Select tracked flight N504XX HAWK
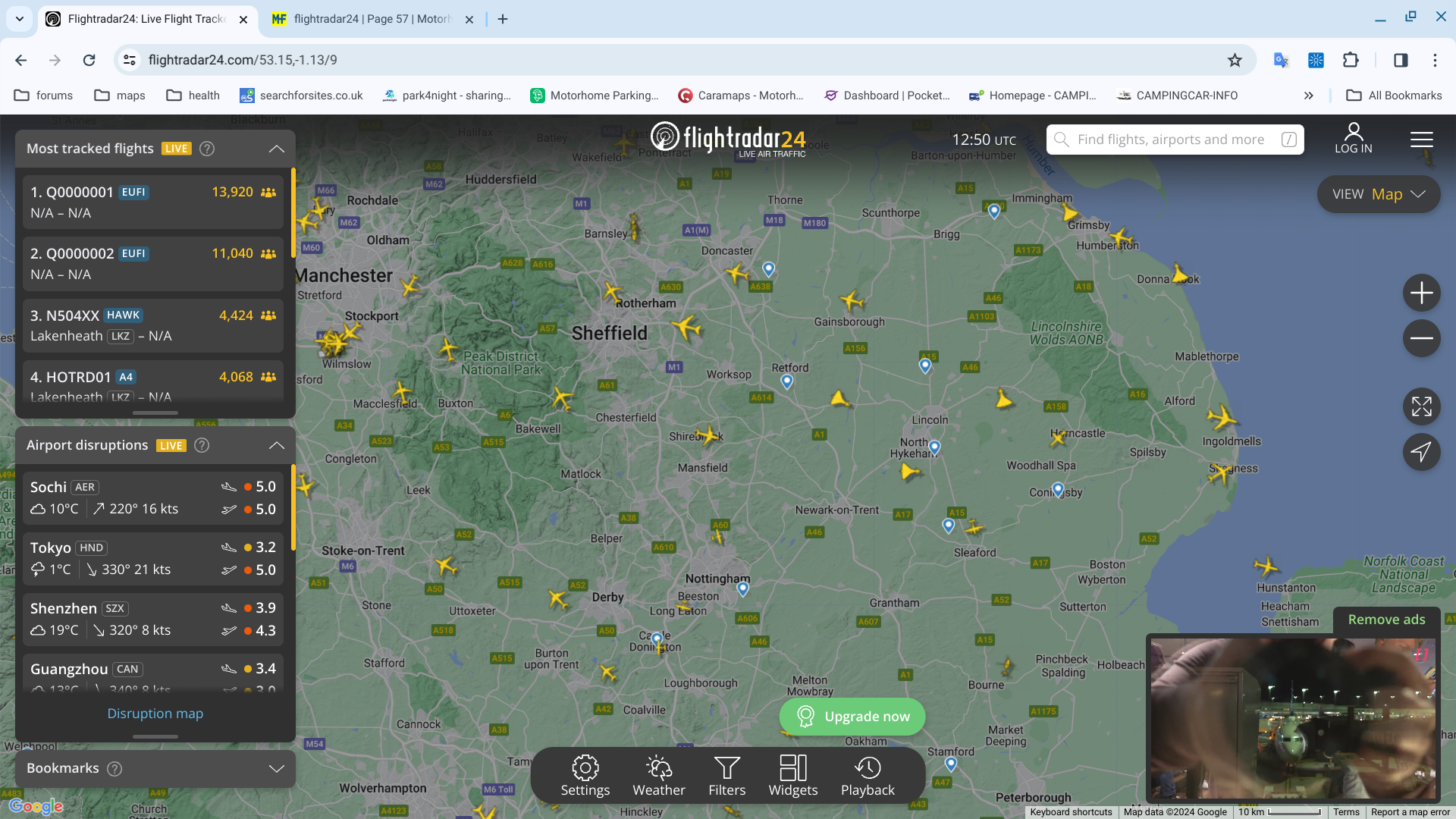 tap(152, 325)
